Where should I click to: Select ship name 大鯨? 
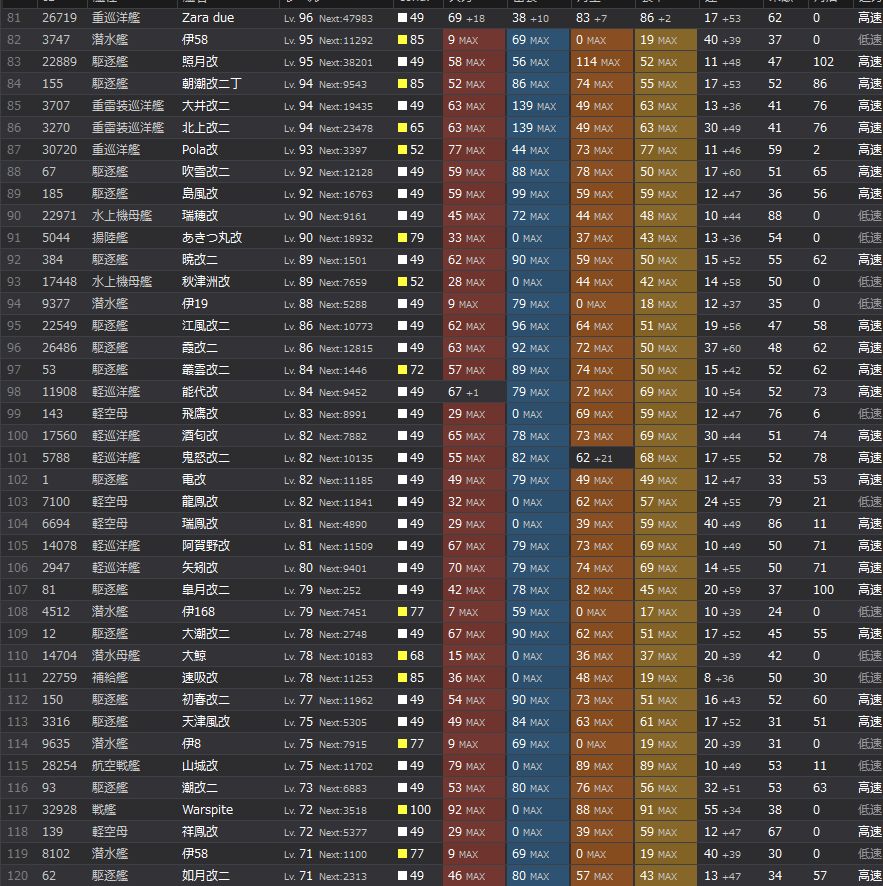point(194,656)
